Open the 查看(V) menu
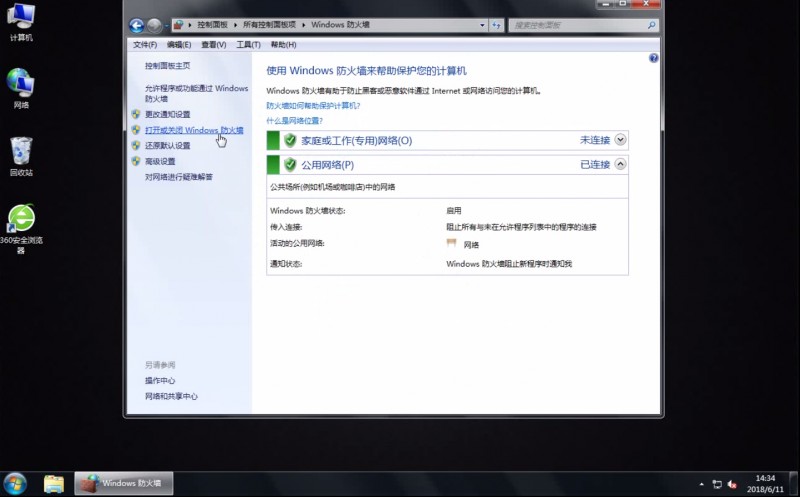The image size is (800, 497). click(x=213, y=45)
